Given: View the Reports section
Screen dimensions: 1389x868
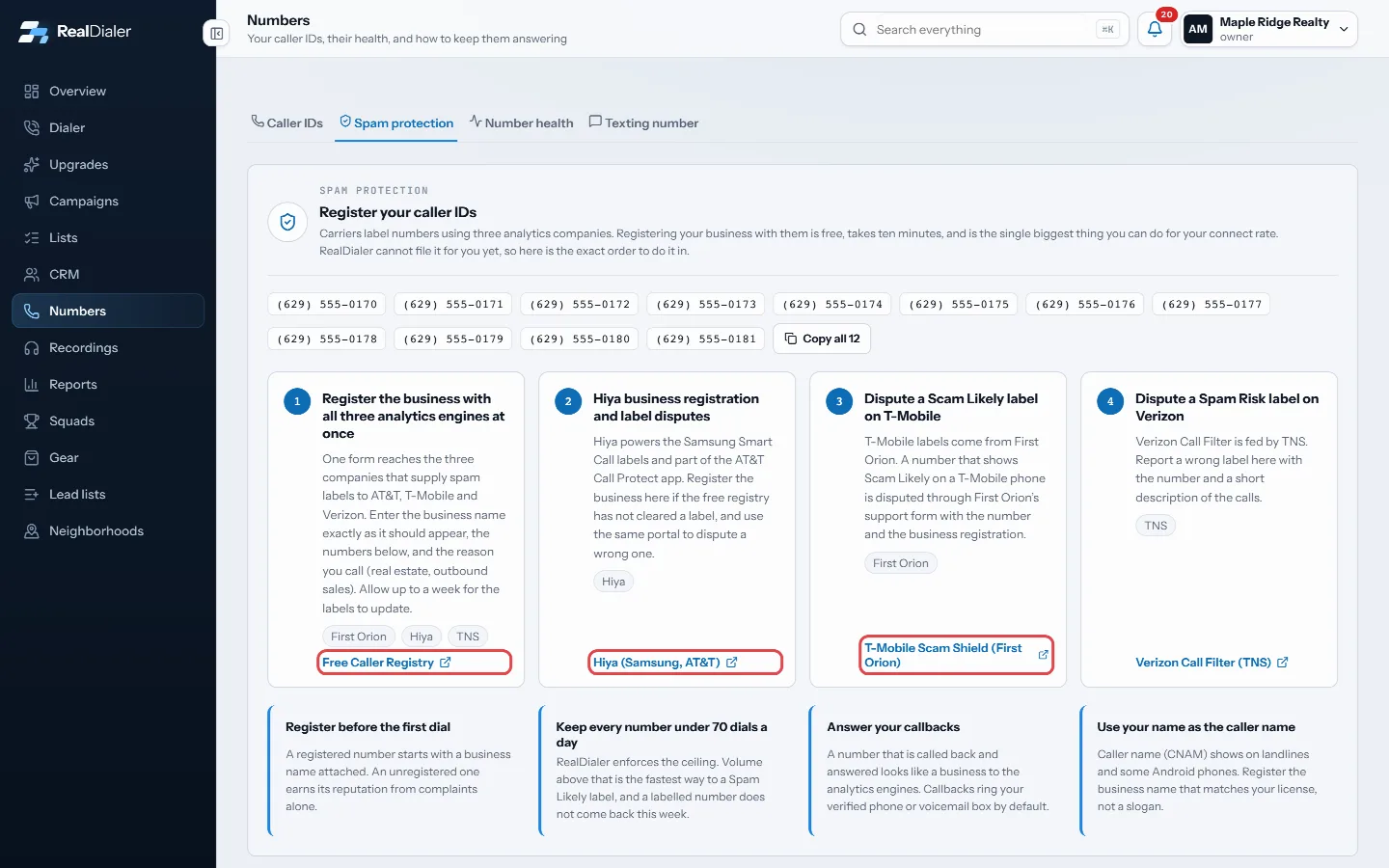Looking at the screenshot, I should point(108,385).
